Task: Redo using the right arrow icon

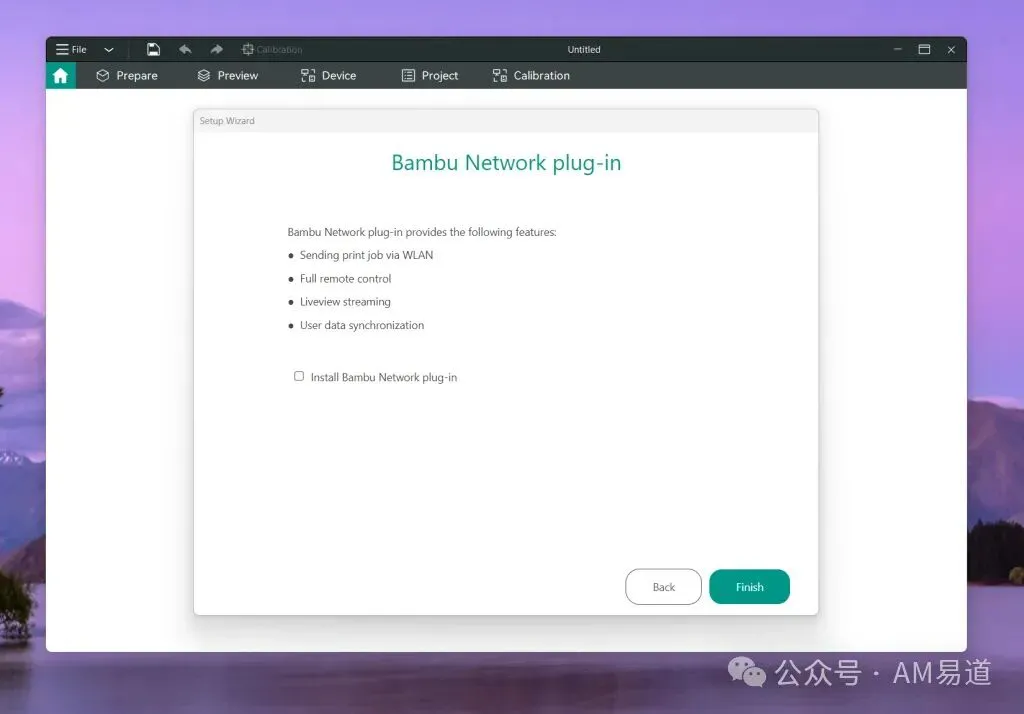Action: click(x=216, y=49)
